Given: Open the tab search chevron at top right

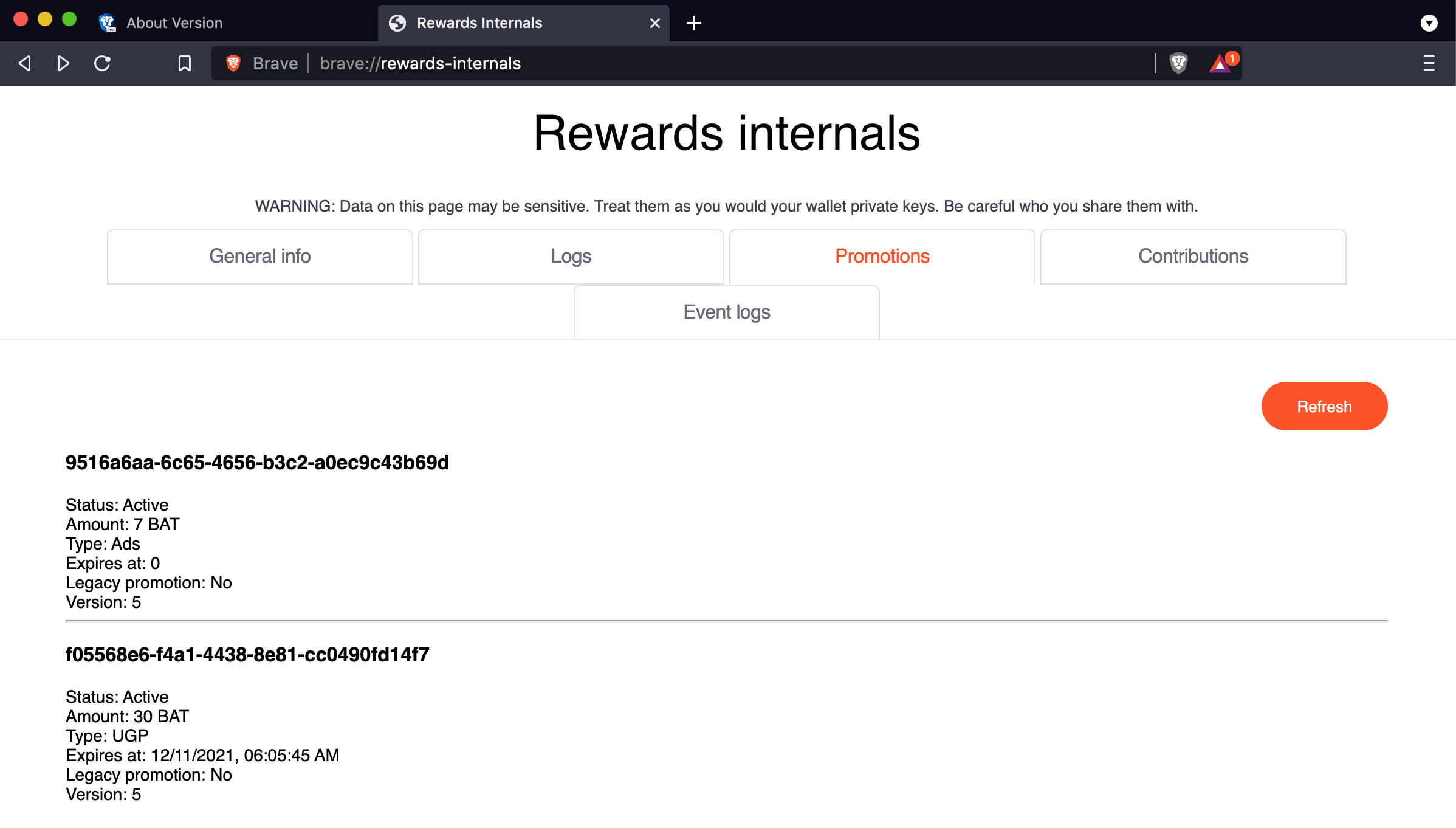Looking at the screenshot, I should (1429, 23).
